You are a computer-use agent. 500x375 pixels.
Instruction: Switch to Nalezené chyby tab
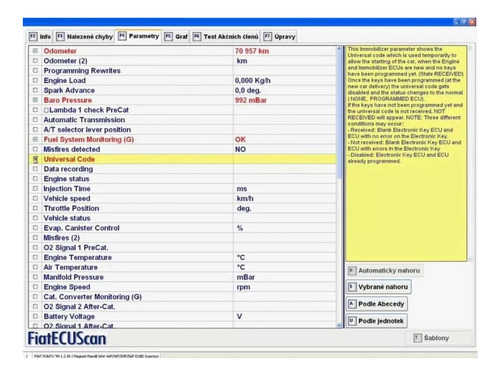click(x=85, y=37)
